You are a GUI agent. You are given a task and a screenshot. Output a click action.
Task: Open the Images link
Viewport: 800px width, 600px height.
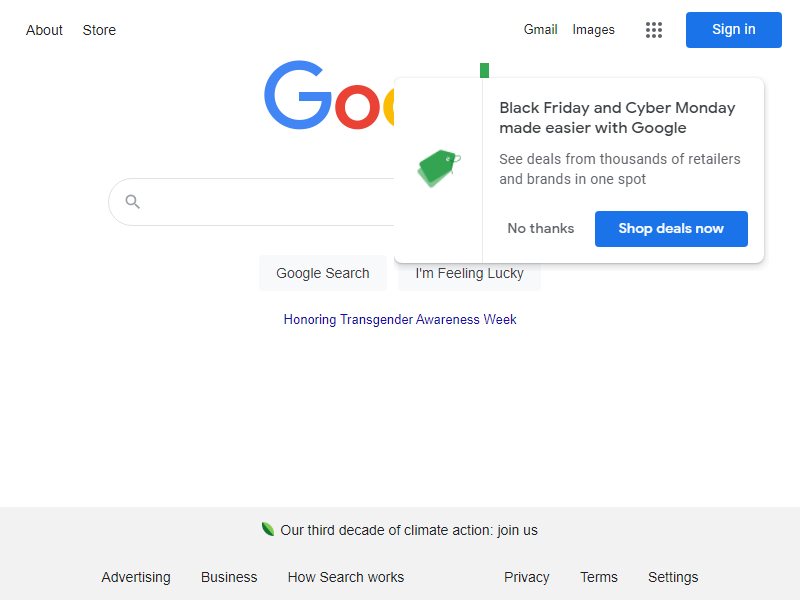(593, 30)
